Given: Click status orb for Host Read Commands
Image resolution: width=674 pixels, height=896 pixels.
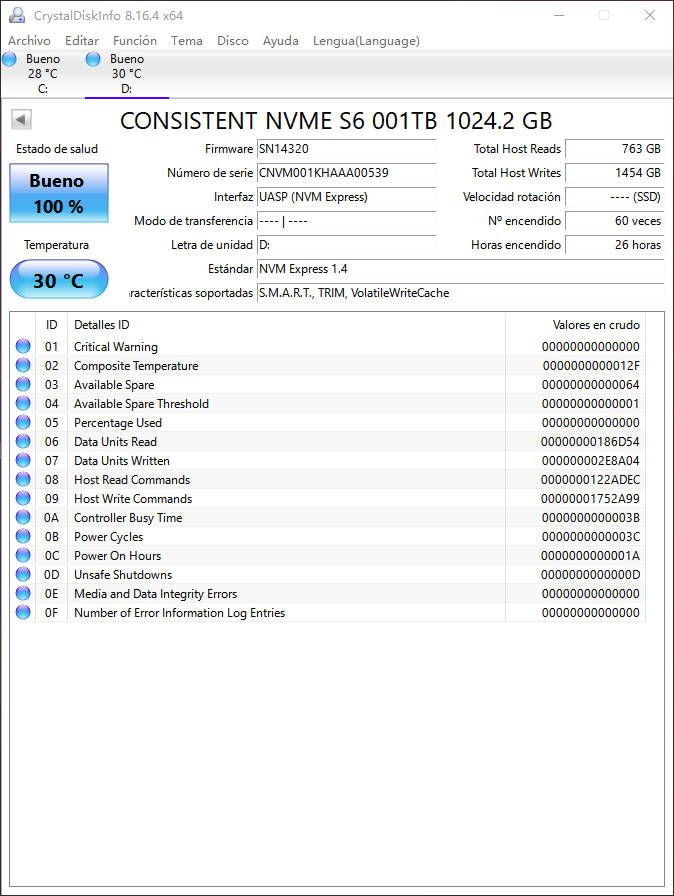Looking at the screenshot, I should [23, 479].
